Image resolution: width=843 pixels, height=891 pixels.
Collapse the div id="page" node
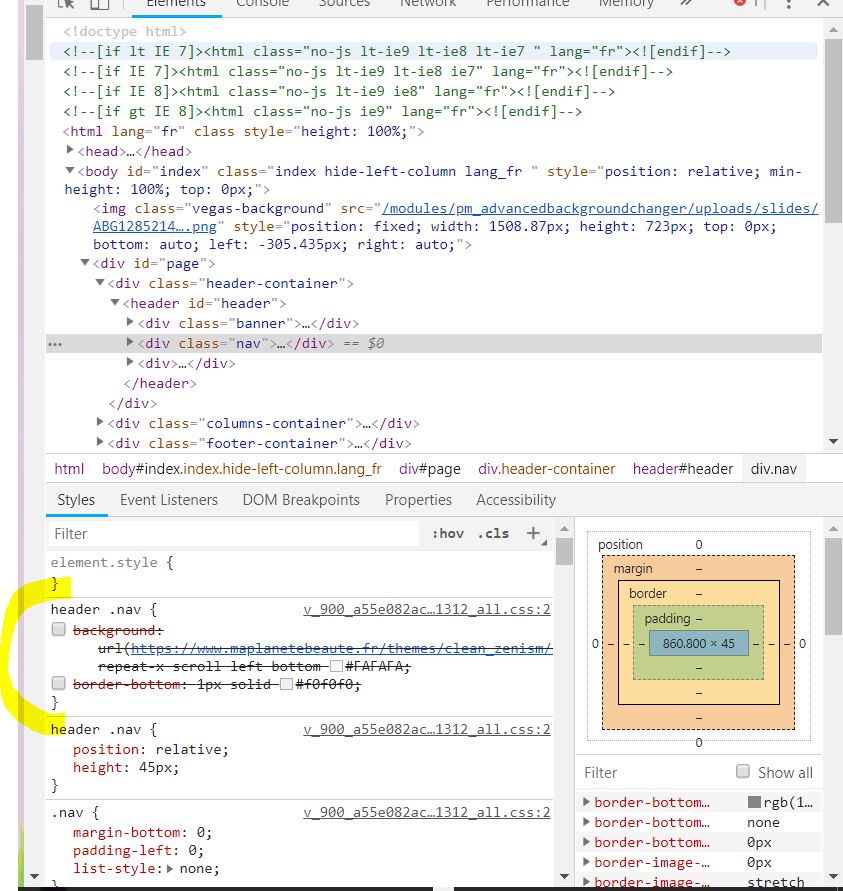[x=85, y=262]
